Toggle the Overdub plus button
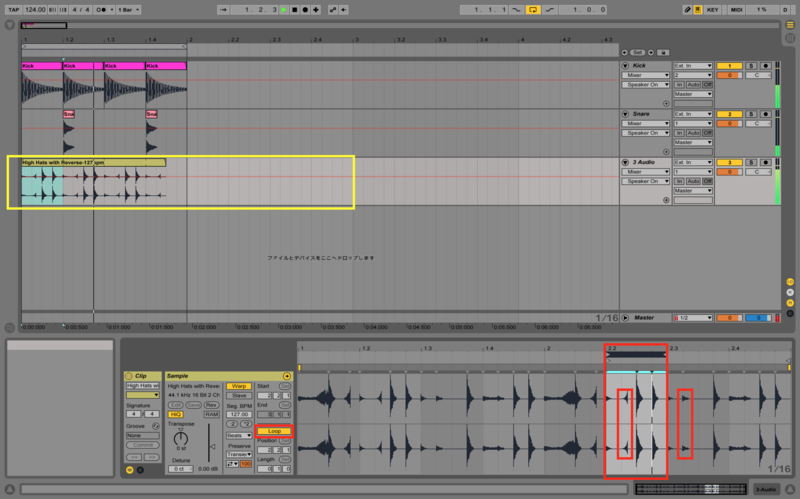 coord(316,10)
